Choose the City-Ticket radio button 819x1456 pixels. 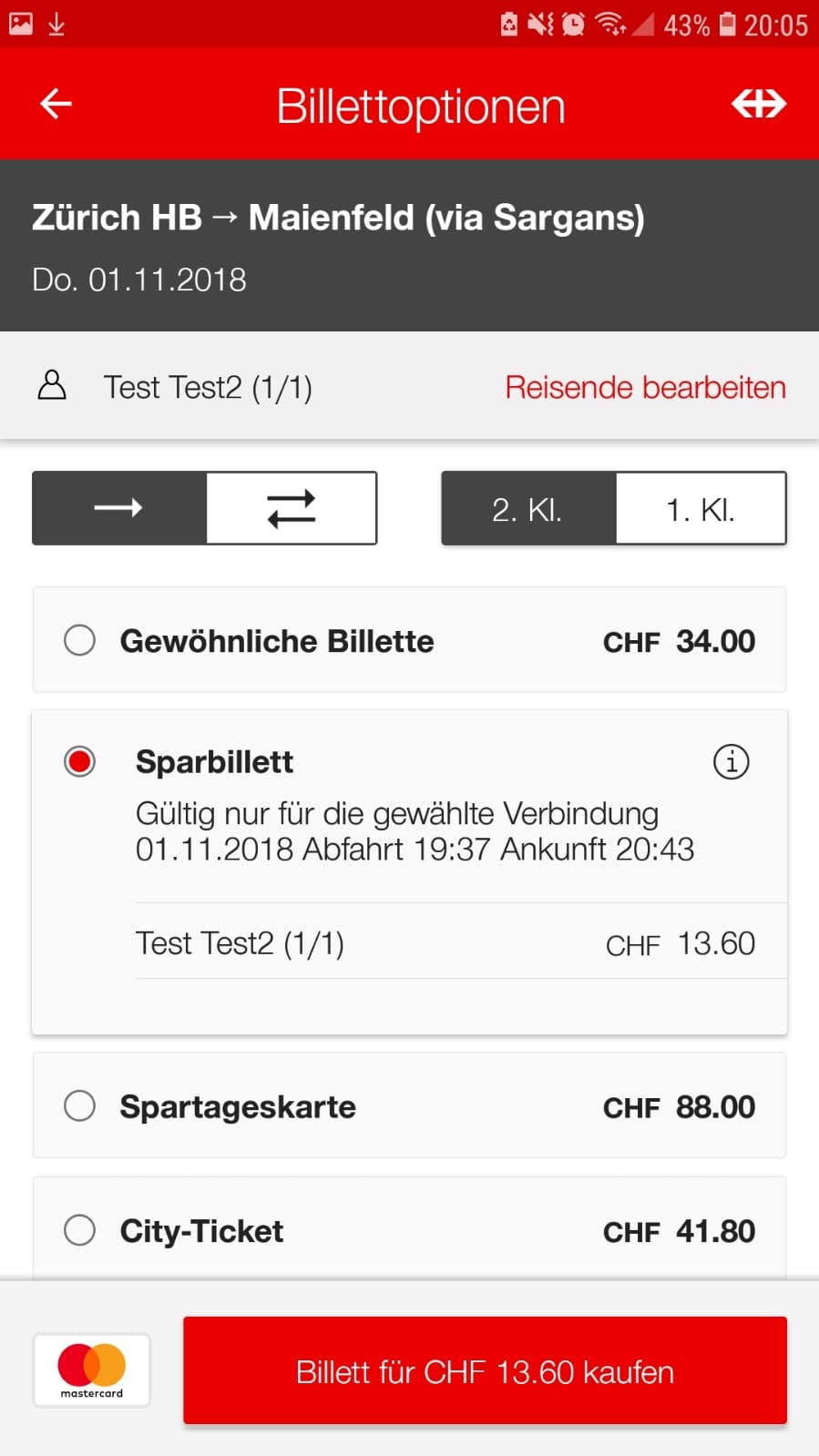[80, 1230]
